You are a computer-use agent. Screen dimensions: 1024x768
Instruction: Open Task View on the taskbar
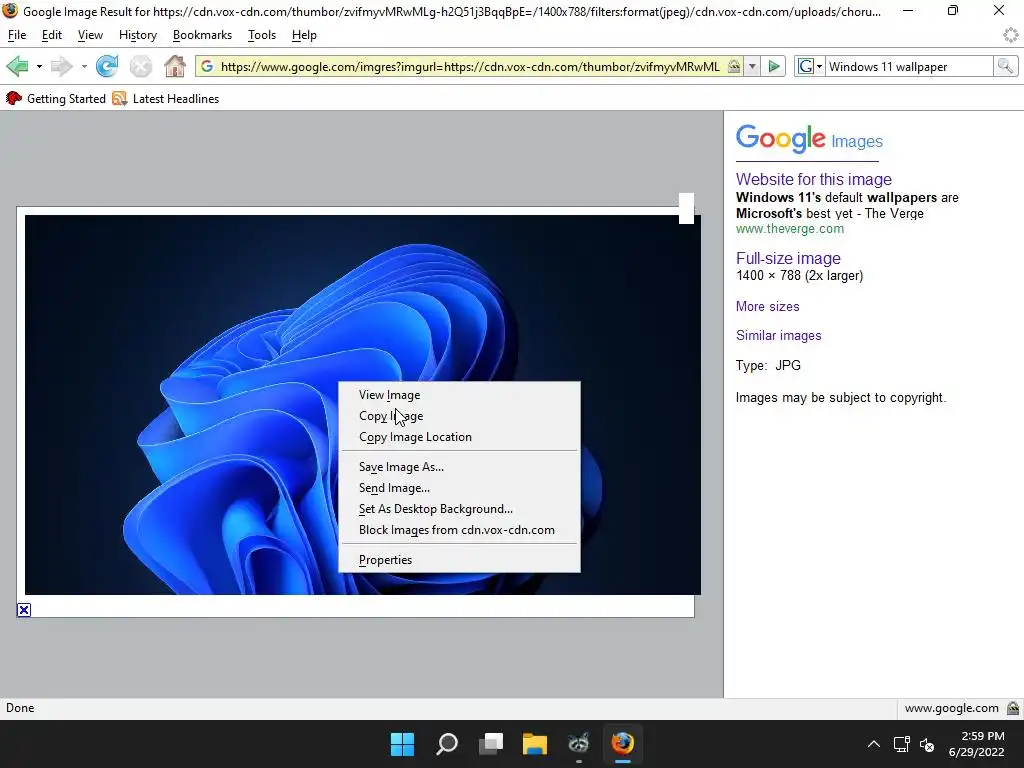pyautogui.click(x=490, y=744)
